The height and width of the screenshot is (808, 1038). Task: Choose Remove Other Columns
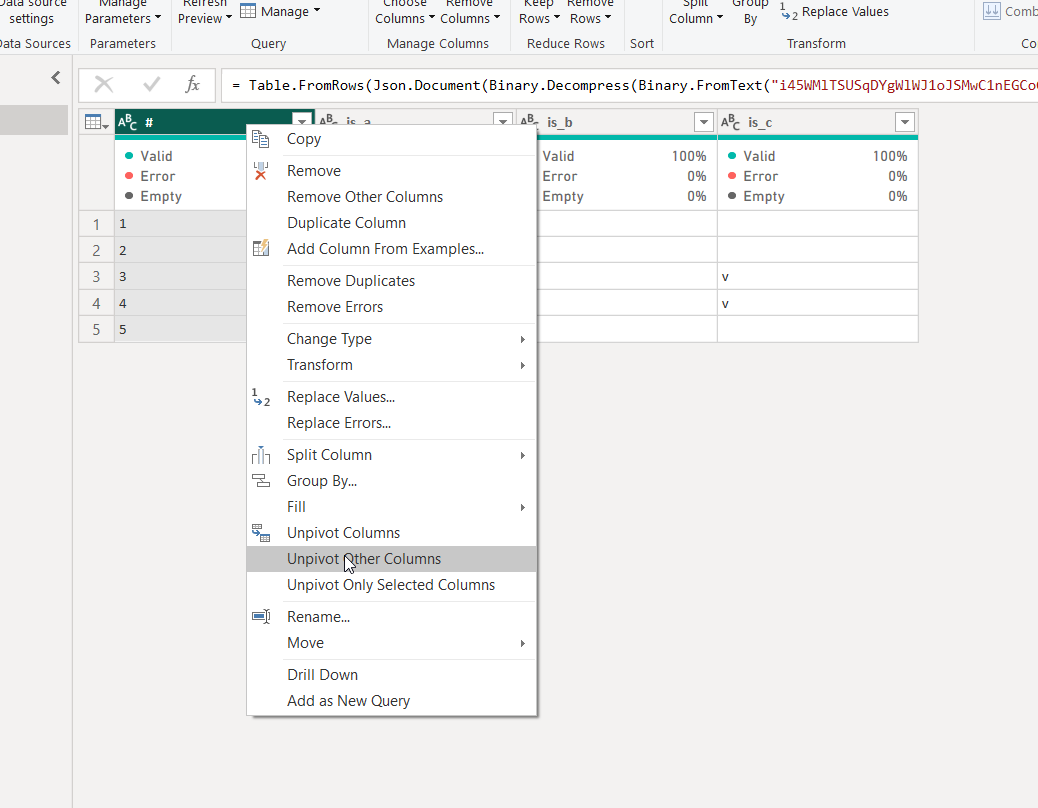tap(391, 197)
